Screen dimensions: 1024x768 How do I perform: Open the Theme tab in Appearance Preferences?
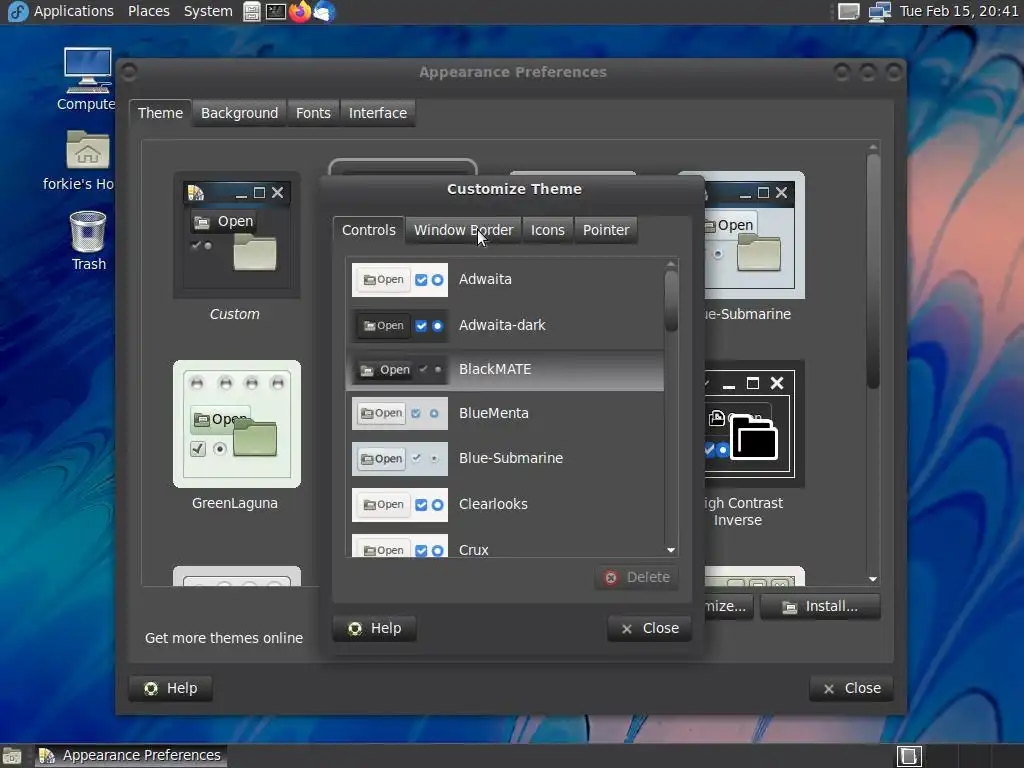(x=160, y=113)
